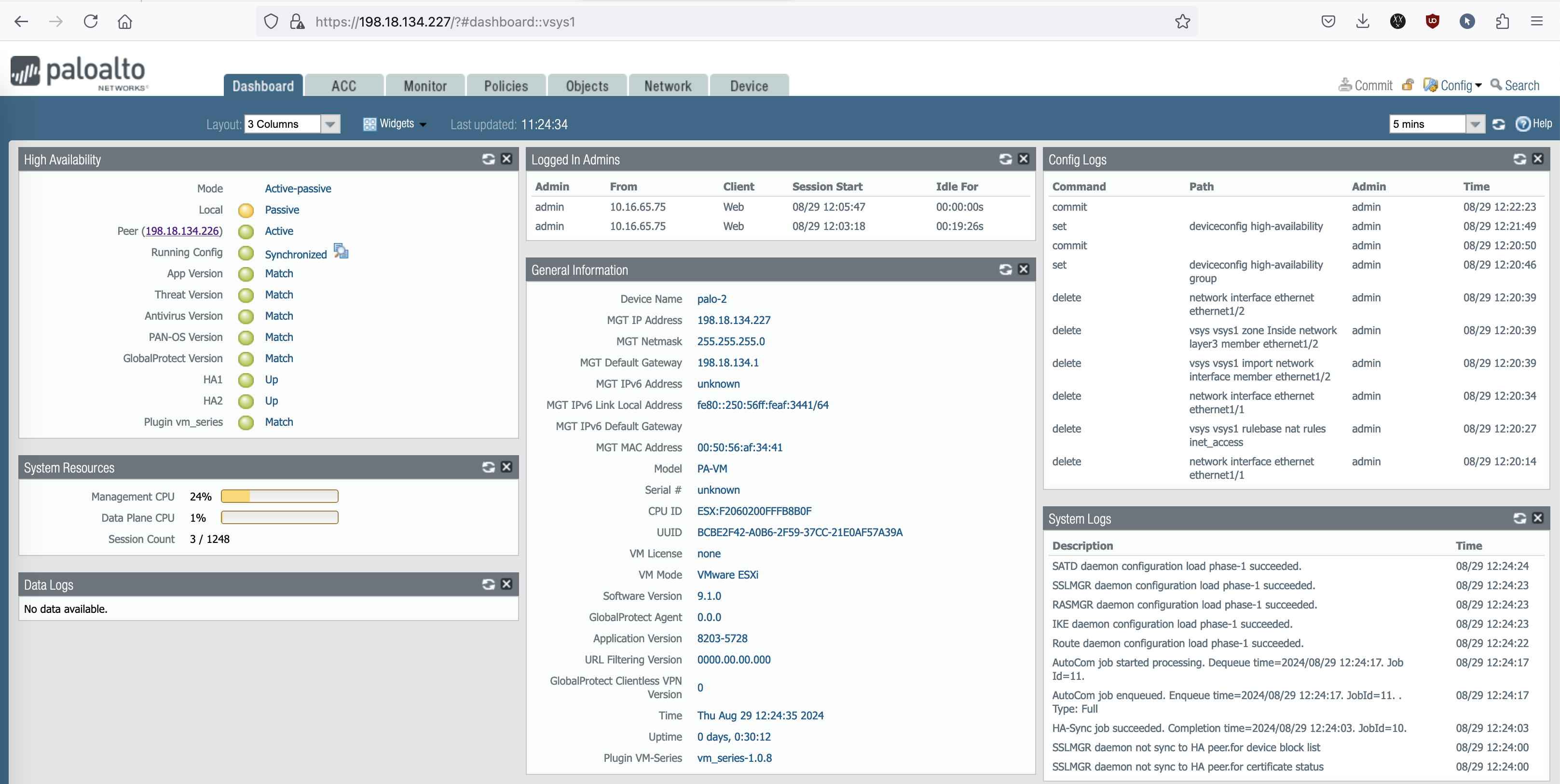Click the Management CPU usage bar
Image resolution: width=1560 pixels, height=784 pixels.
279,497
